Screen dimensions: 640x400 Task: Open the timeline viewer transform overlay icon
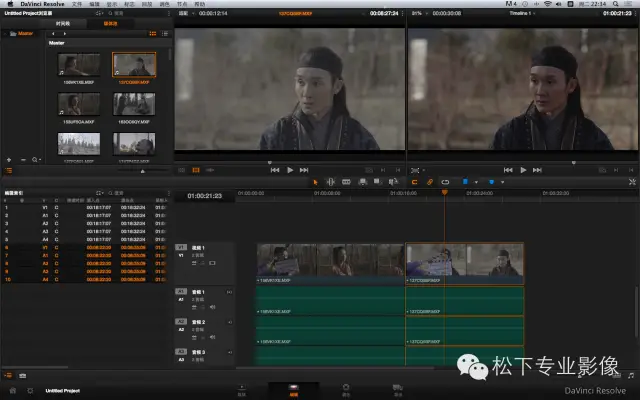pos(415,170)
